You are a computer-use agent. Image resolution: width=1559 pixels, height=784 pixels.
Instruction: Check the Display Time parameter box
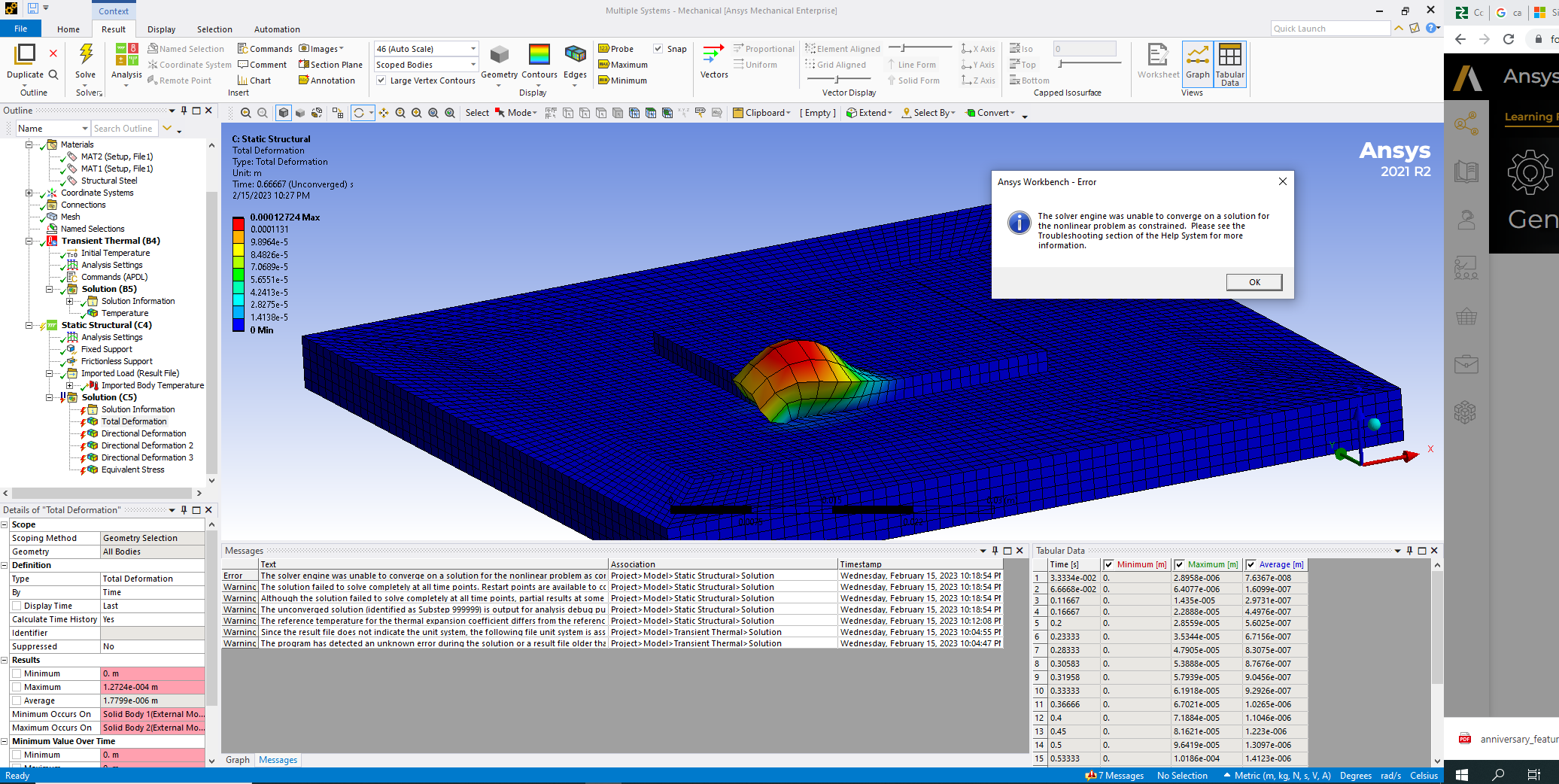17,606
